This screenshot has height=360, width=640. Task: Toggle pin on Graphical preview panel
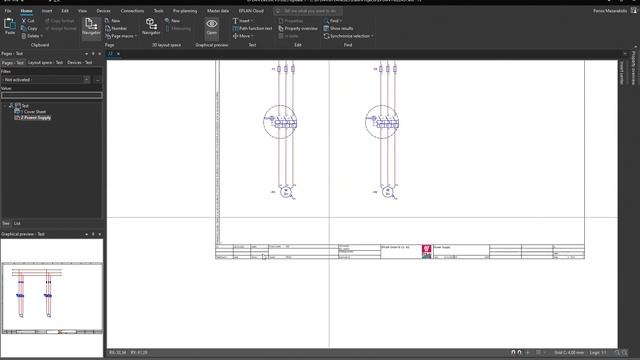coord(93,234)
